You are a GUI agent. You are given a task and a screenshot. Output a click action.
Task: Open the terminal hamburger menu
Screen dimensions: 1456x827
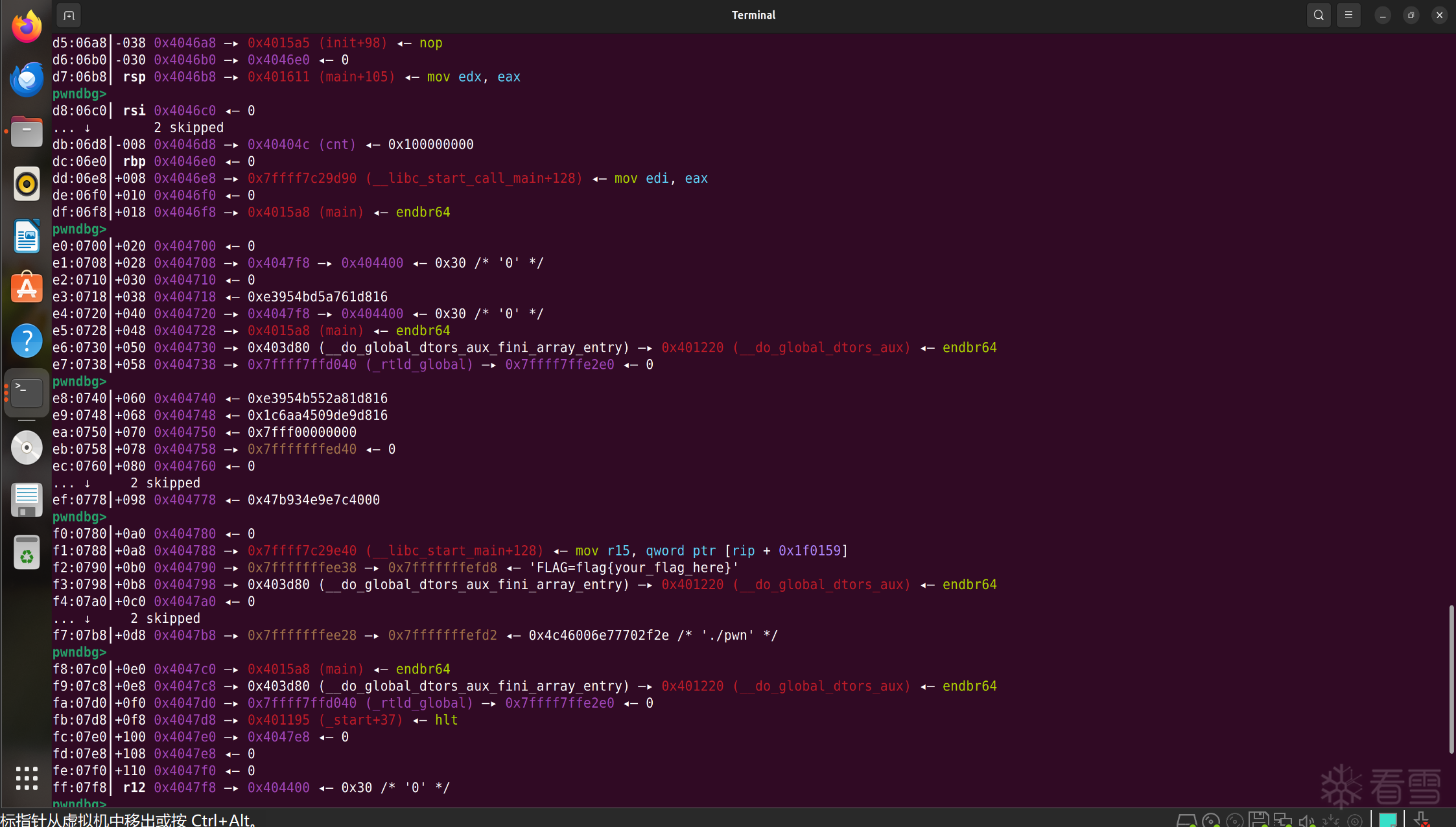click(1348, 15)
